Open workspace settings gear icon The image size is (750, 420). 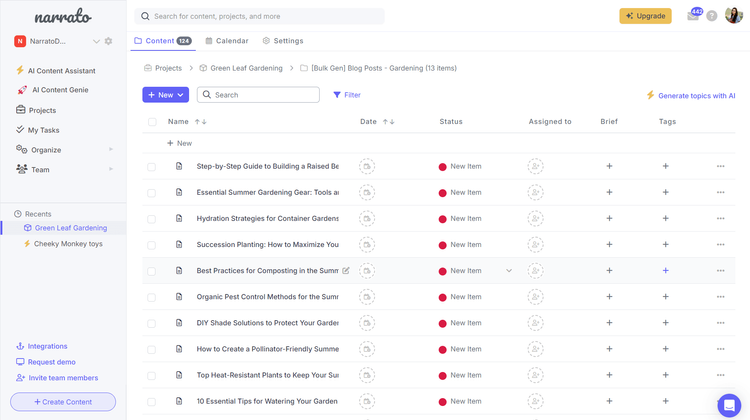point(109,41)
